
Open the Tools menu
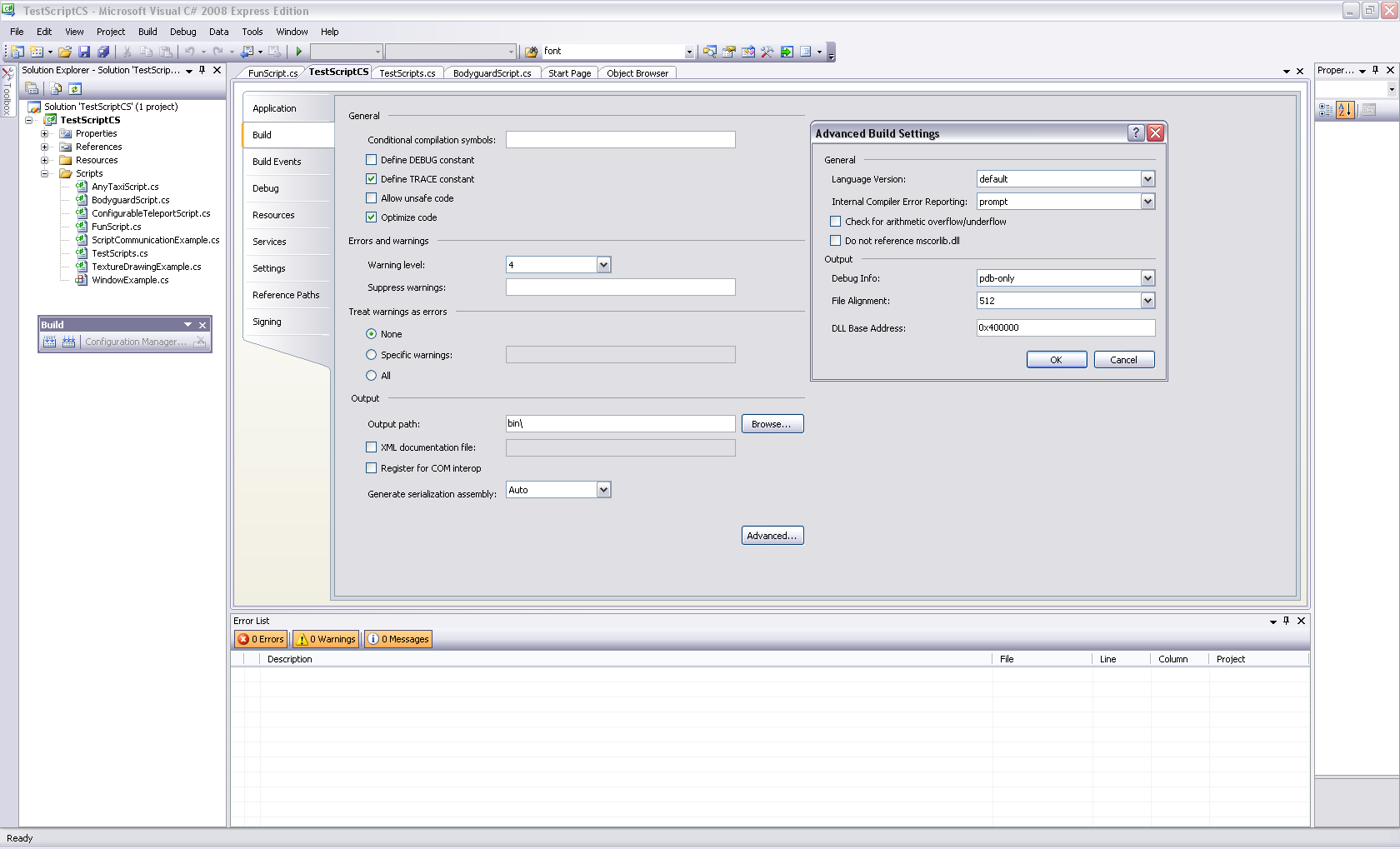coord(252,32)
